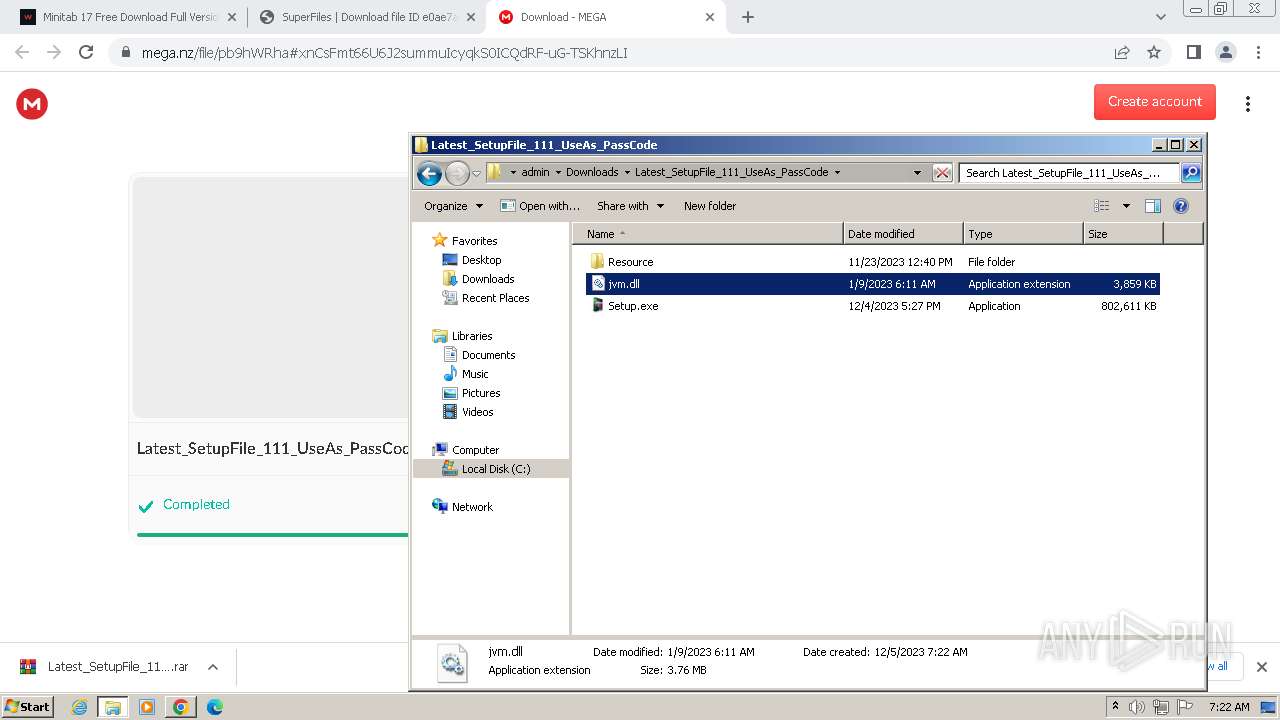Image resolution: width=1280 pixels, height=720 pixels.
Task: Click New folder toolbar button
Action: pos(710,206)
